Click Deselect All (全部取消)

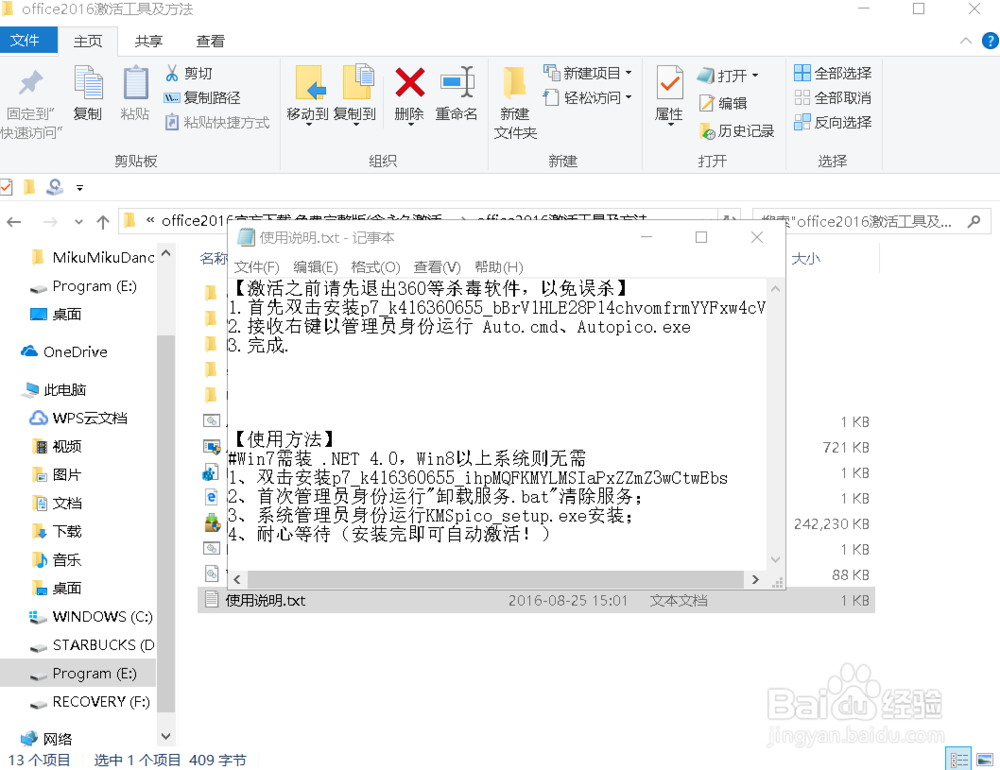832,98
